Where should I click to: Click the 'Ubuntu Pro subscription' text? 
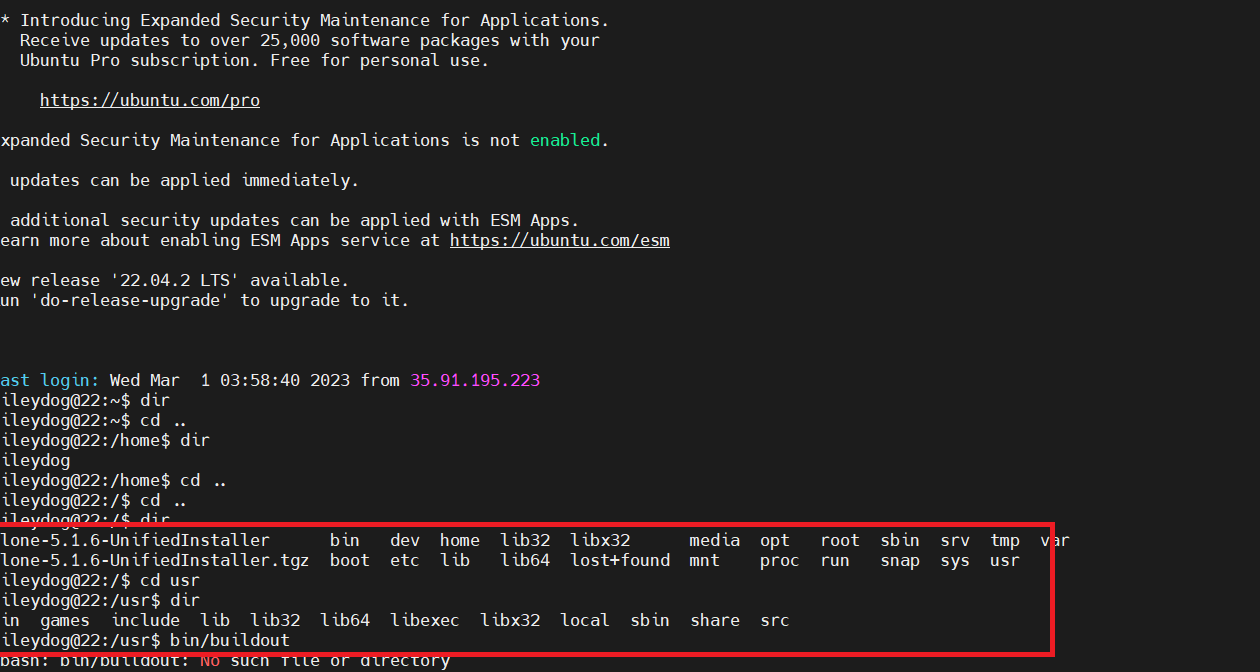click(135, 60)
